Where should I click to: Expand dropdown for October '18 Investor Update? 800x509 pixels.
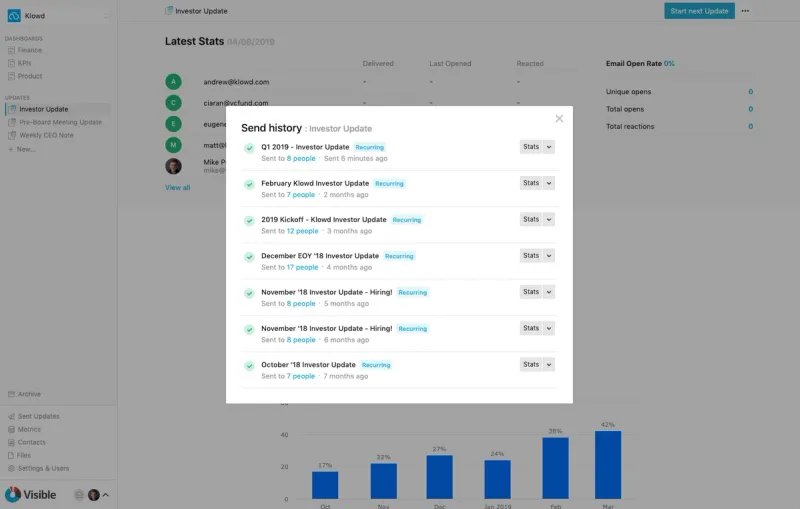549,364
